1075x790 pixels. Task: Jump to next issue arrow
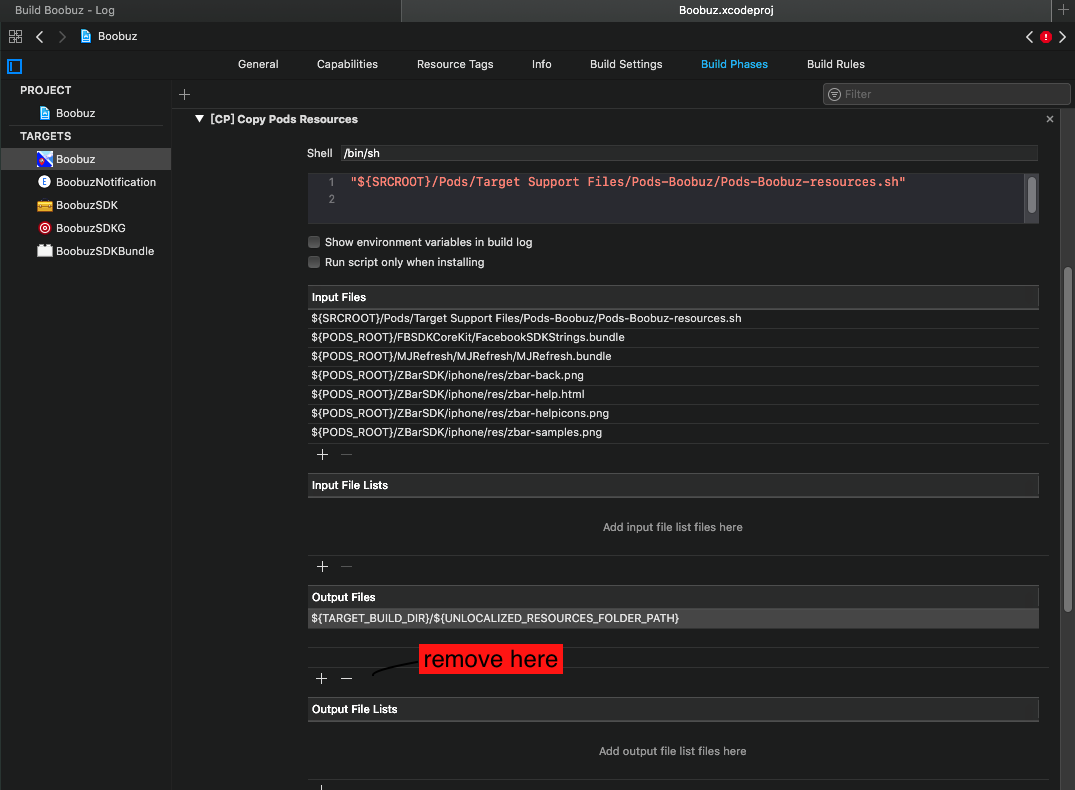pyautogui.click(x=1063, y=37)
